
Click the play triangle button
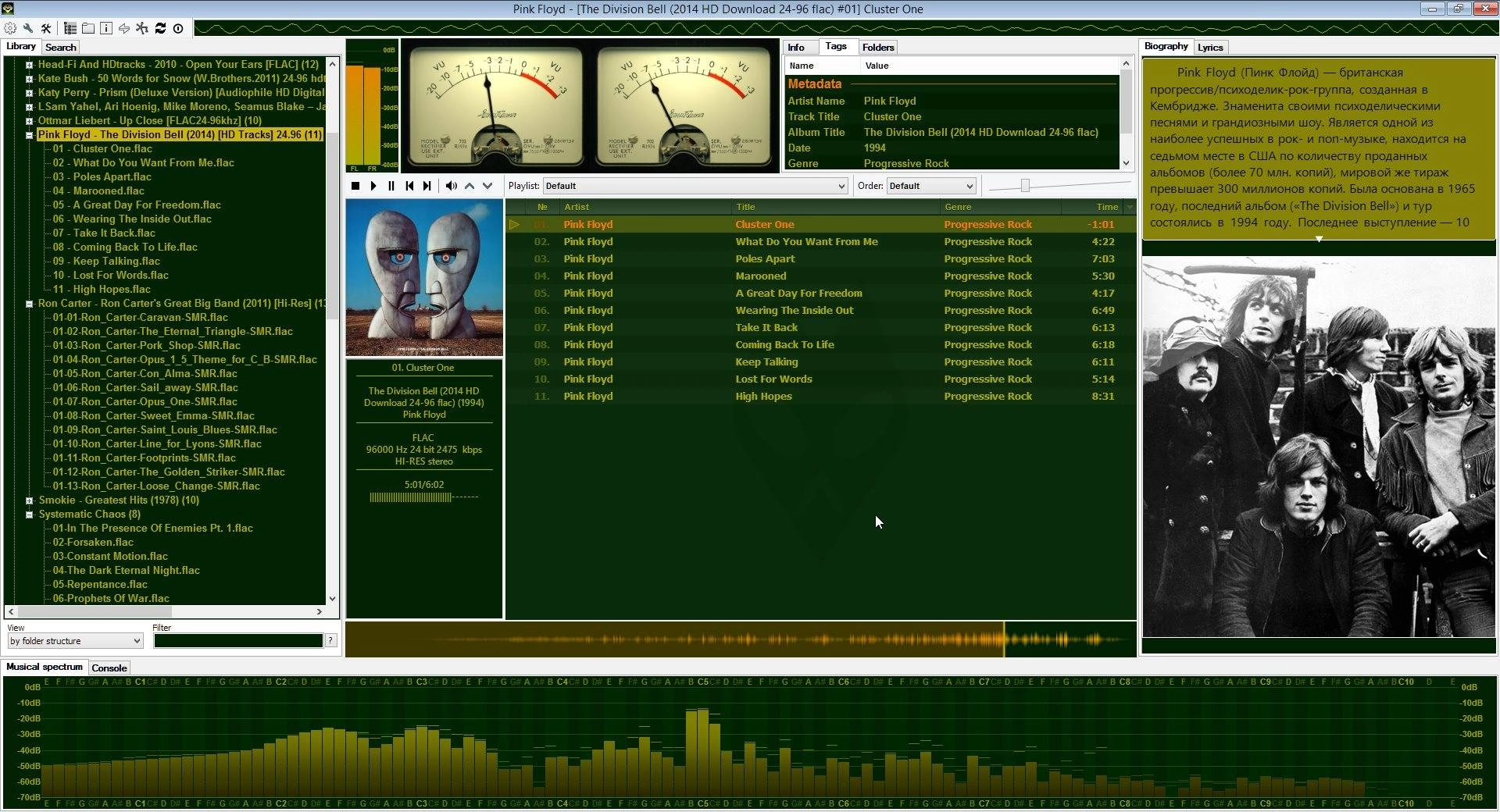373,186
